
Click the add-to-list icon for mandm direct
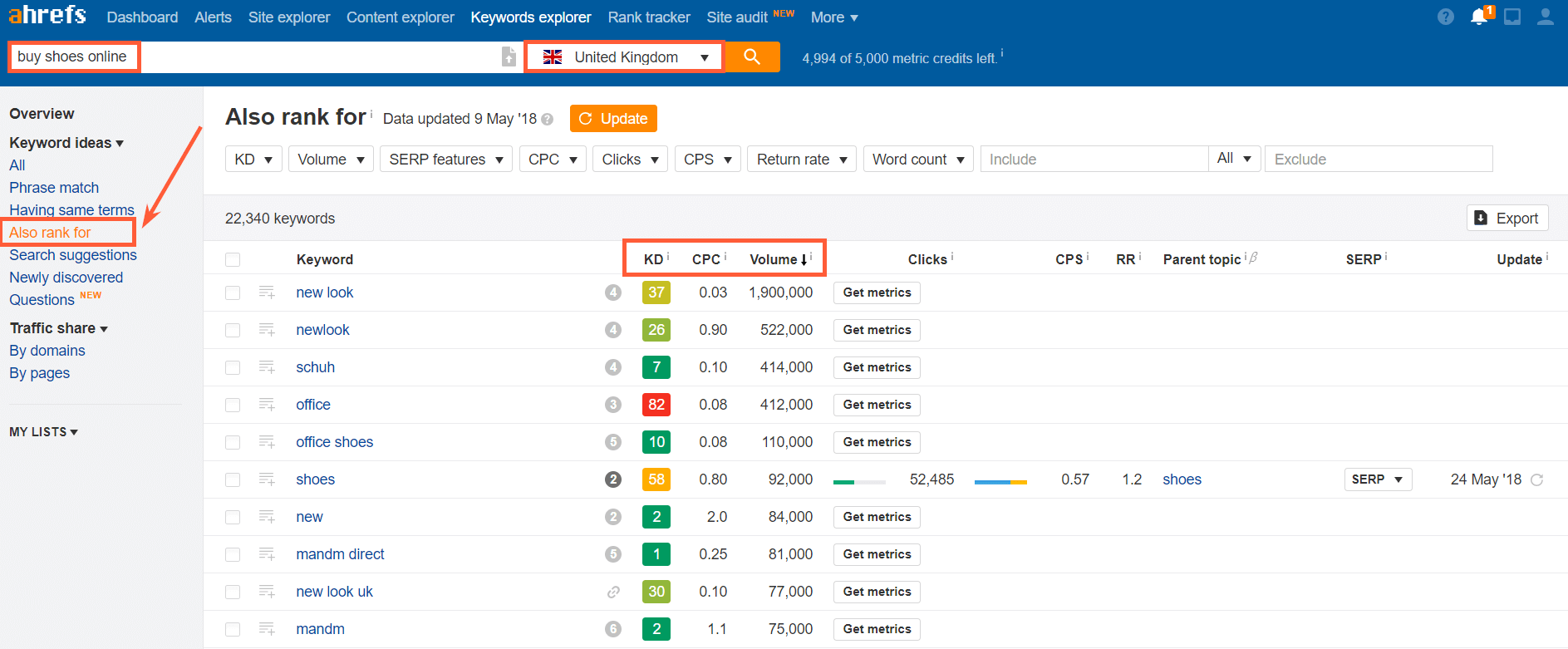click(267, 554)
